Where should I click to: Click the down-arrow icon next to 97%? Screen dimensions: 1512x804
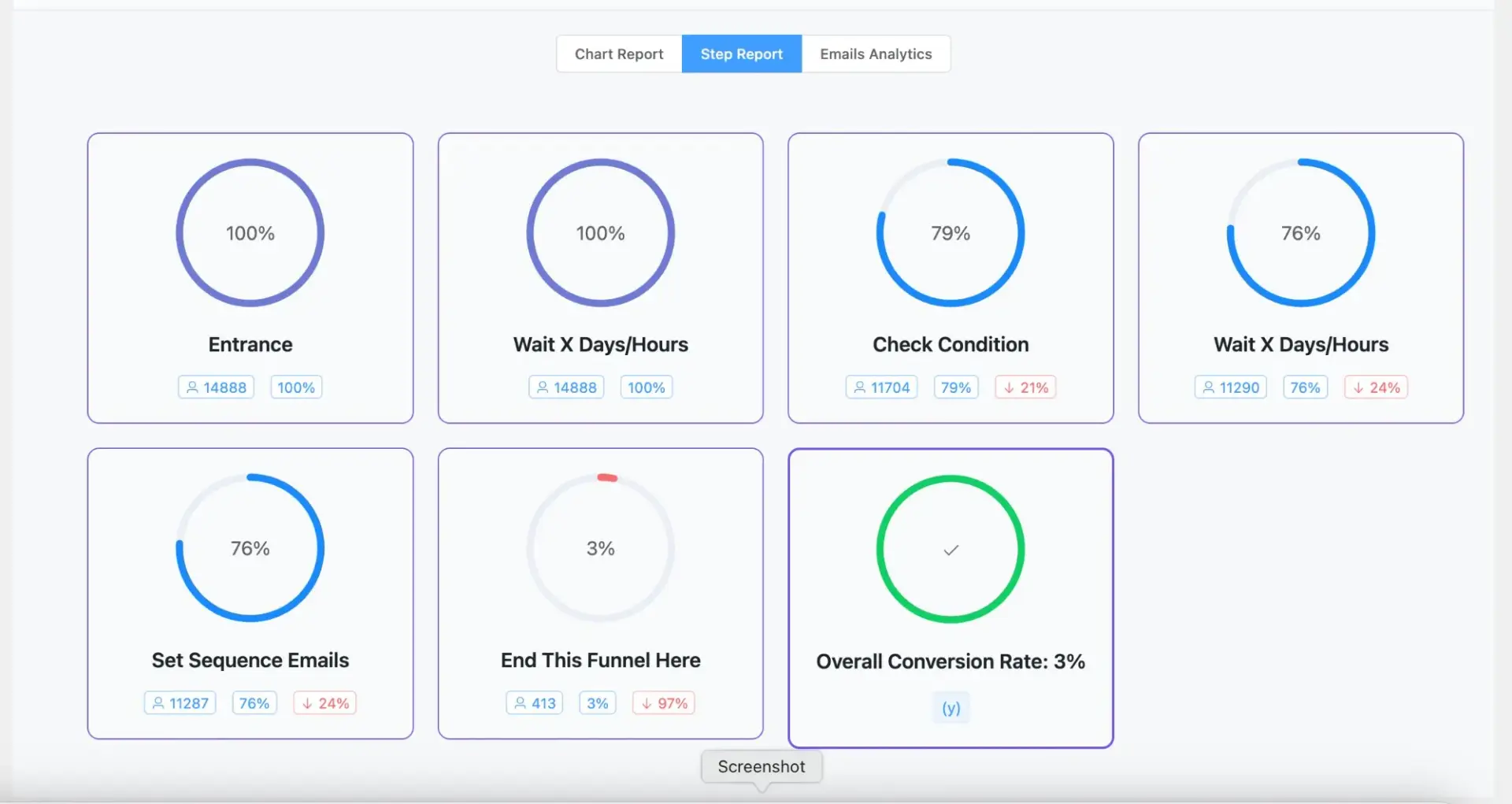coord(646,702)
